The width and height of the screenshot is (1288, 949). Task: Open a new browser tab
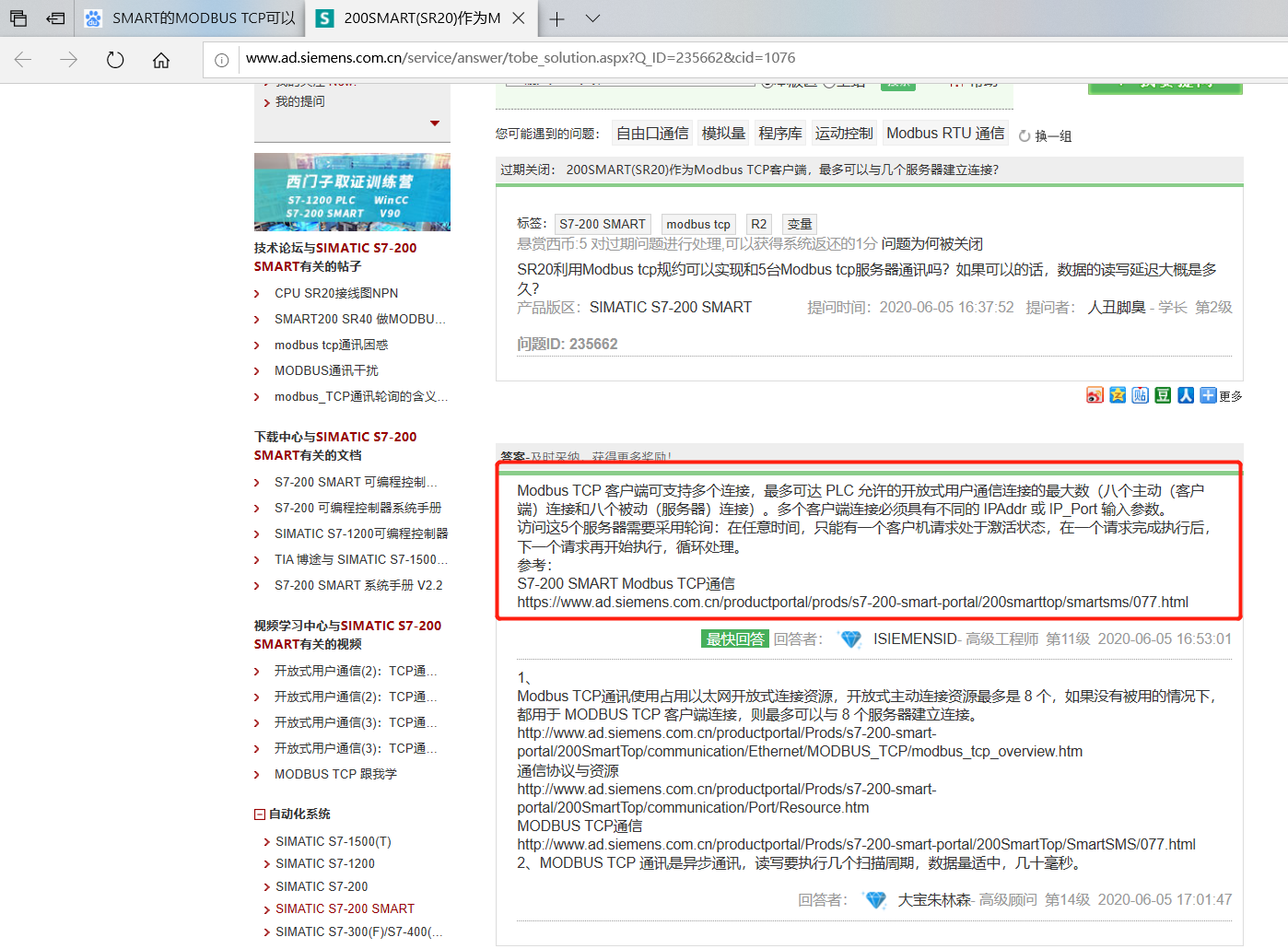pos(557,18)
